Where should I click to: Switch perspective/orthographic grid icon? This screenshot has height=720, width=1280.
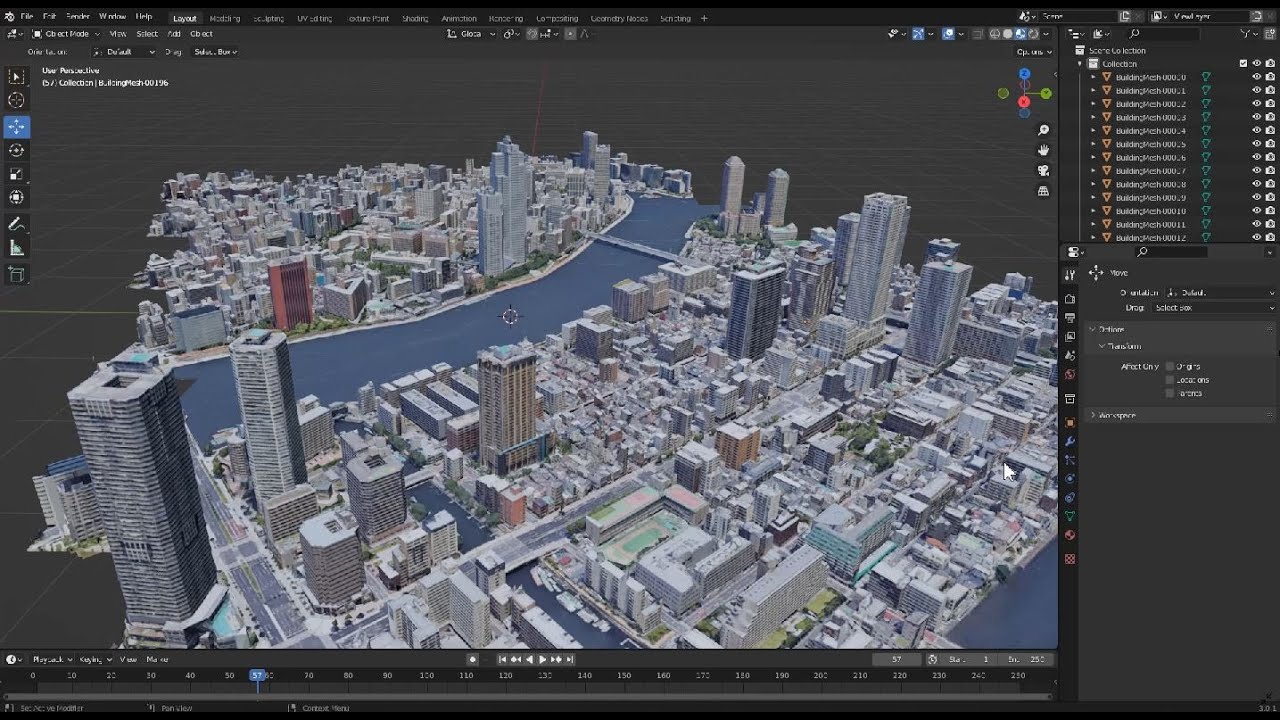pos(1043,191)
